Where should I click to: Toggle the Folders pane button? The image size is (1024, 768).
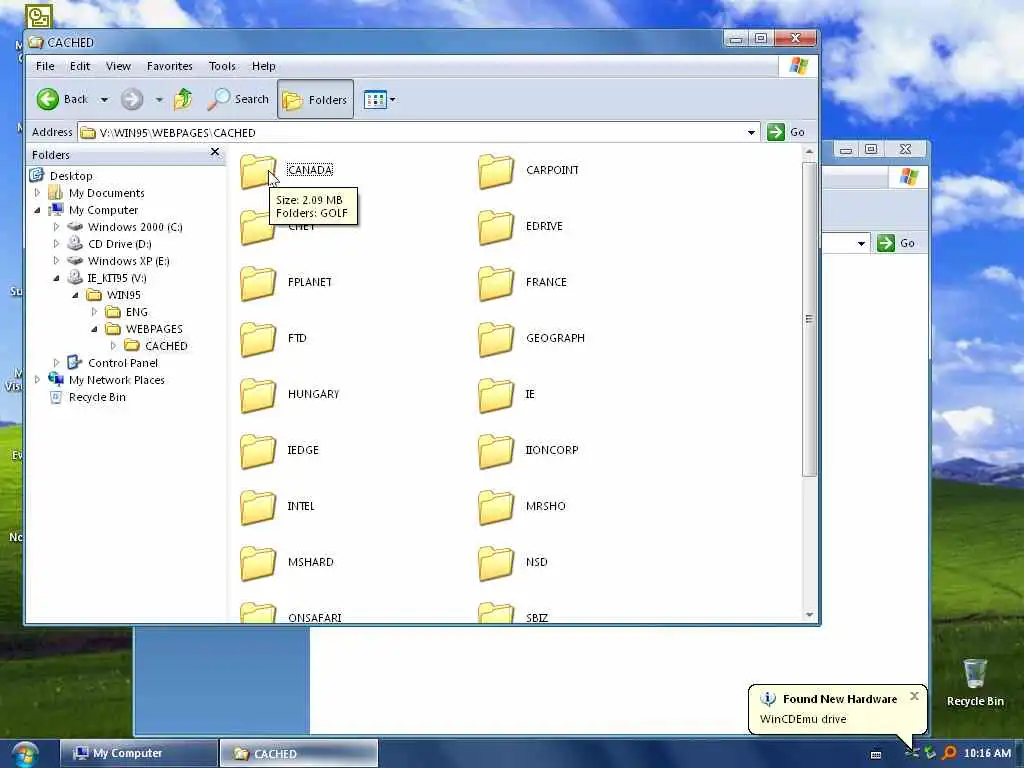tap(315, 99)
